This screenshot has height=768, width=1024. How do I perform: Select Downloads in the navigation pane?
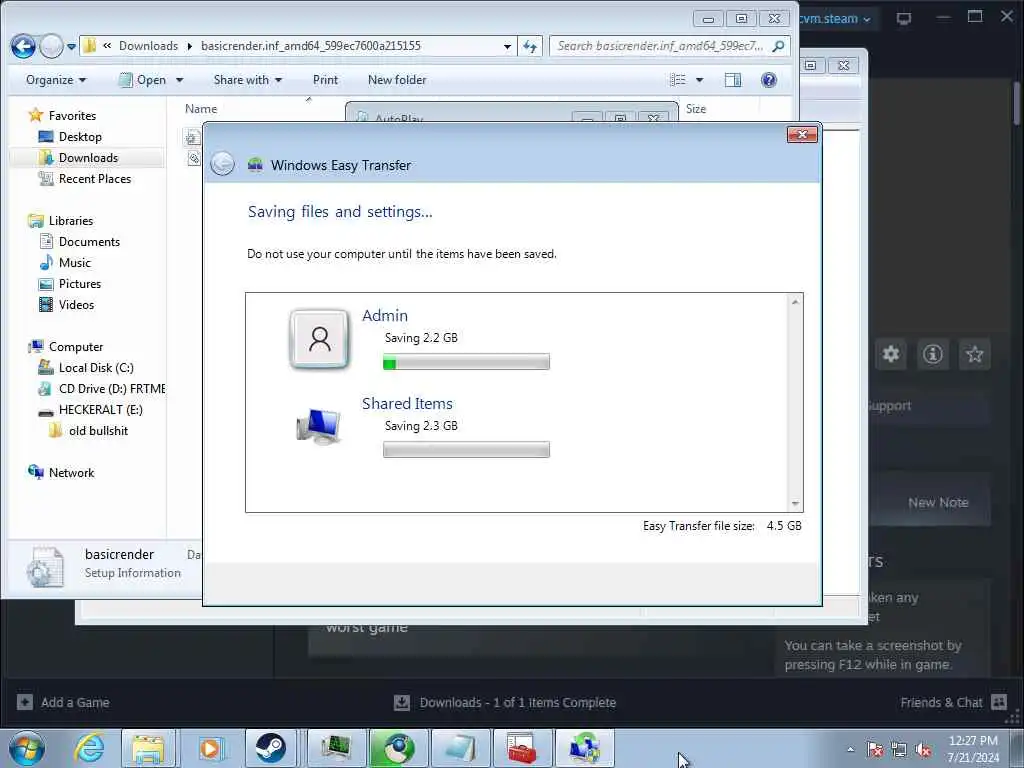coord(88,157)
